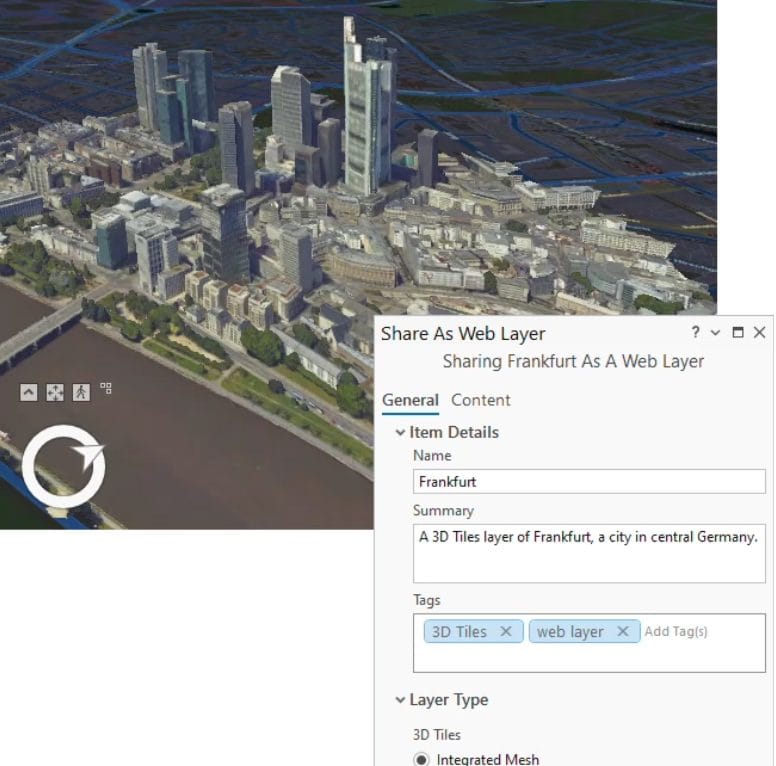Click the Name field containing Frankfurt
Viewport: 776px width, 766px height.
pyautogui.click(x=588, y=481)
